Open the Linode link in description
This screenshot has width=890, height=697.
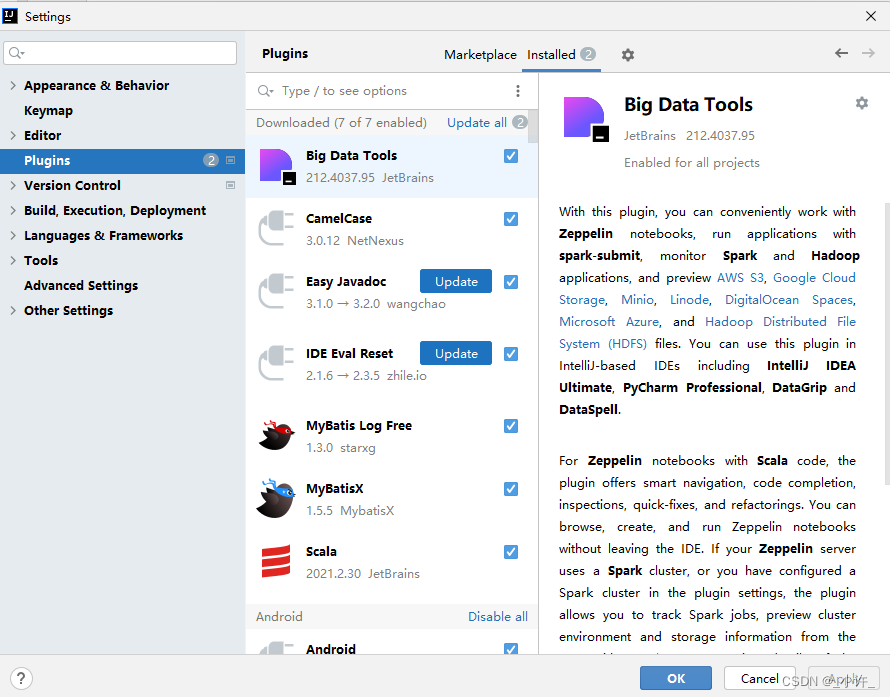tap(690, 300)
